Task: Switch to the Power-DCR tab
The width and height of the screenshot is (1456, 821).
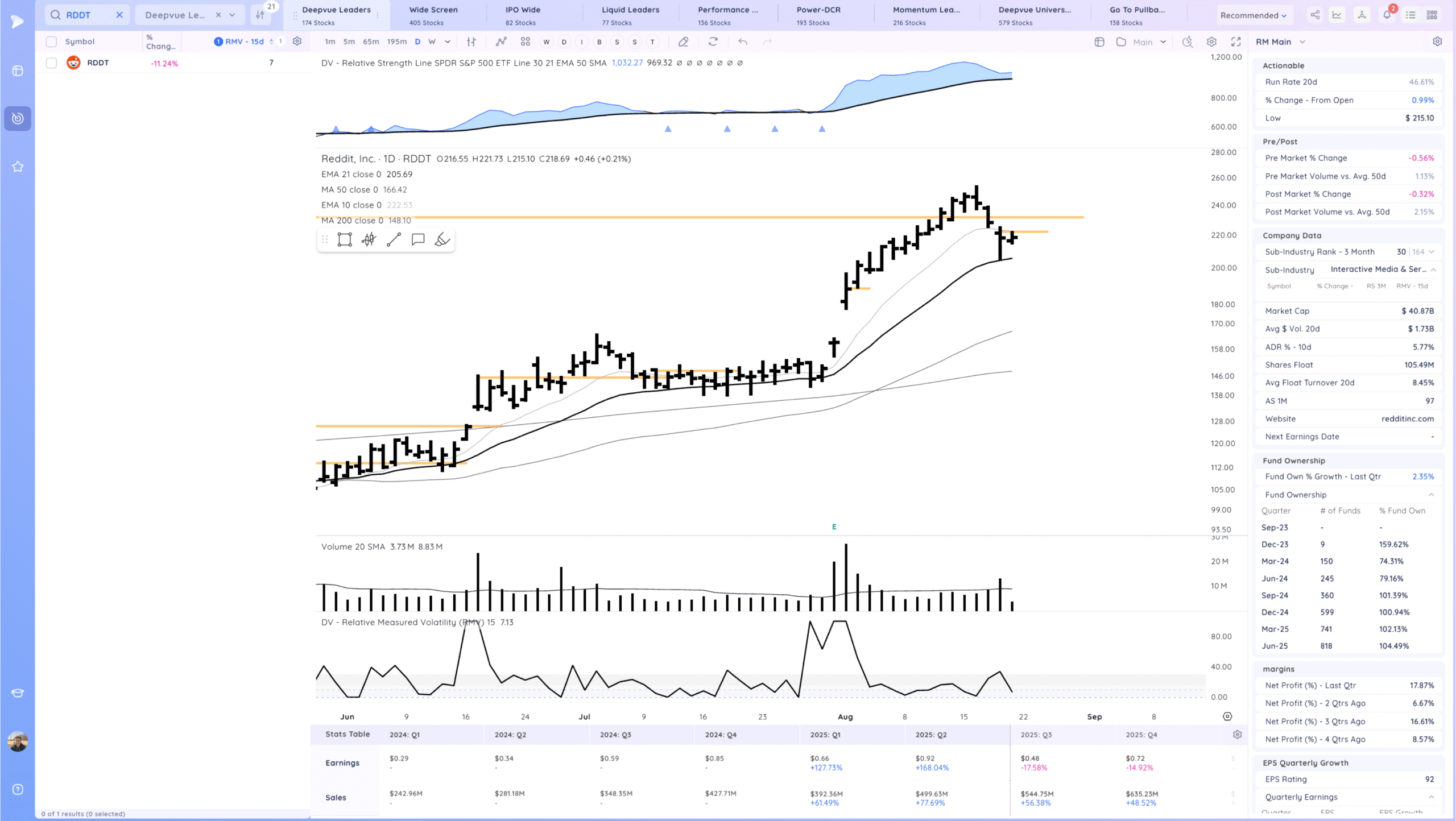Action: [x=818, y=15]
